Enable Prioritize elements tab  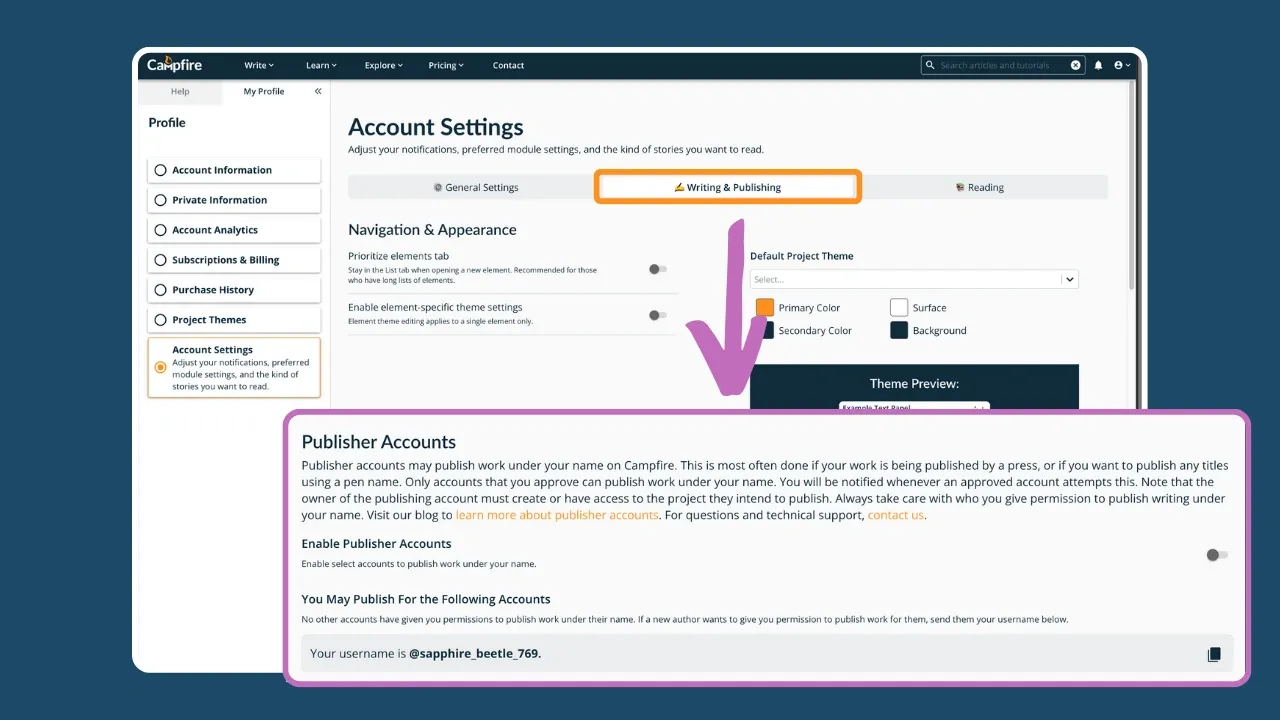[x=657, y=269]
